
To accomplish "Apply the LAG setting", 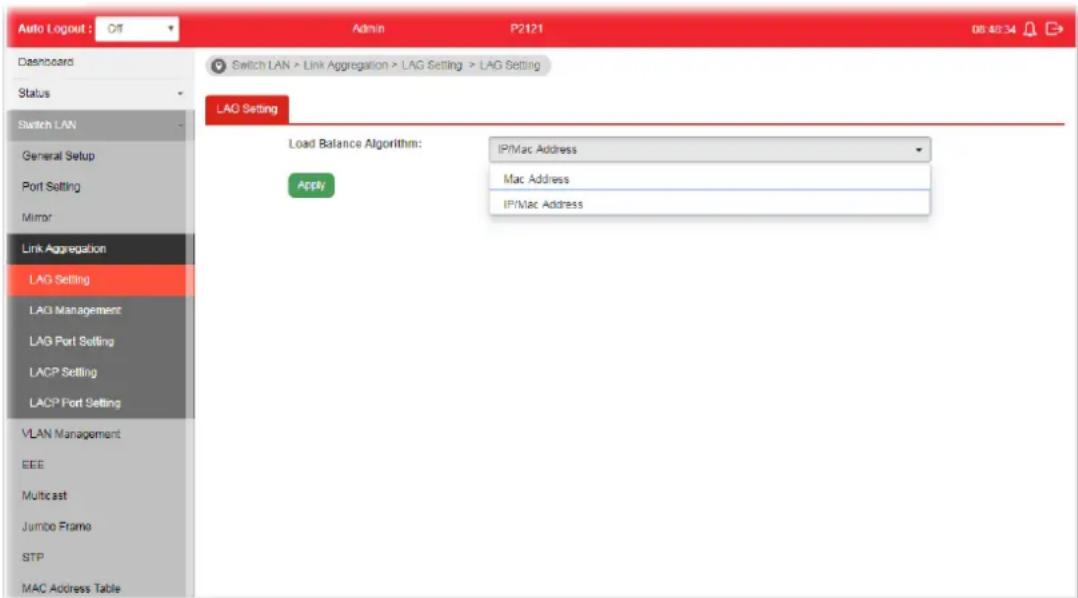I will (x=311, y=185).
